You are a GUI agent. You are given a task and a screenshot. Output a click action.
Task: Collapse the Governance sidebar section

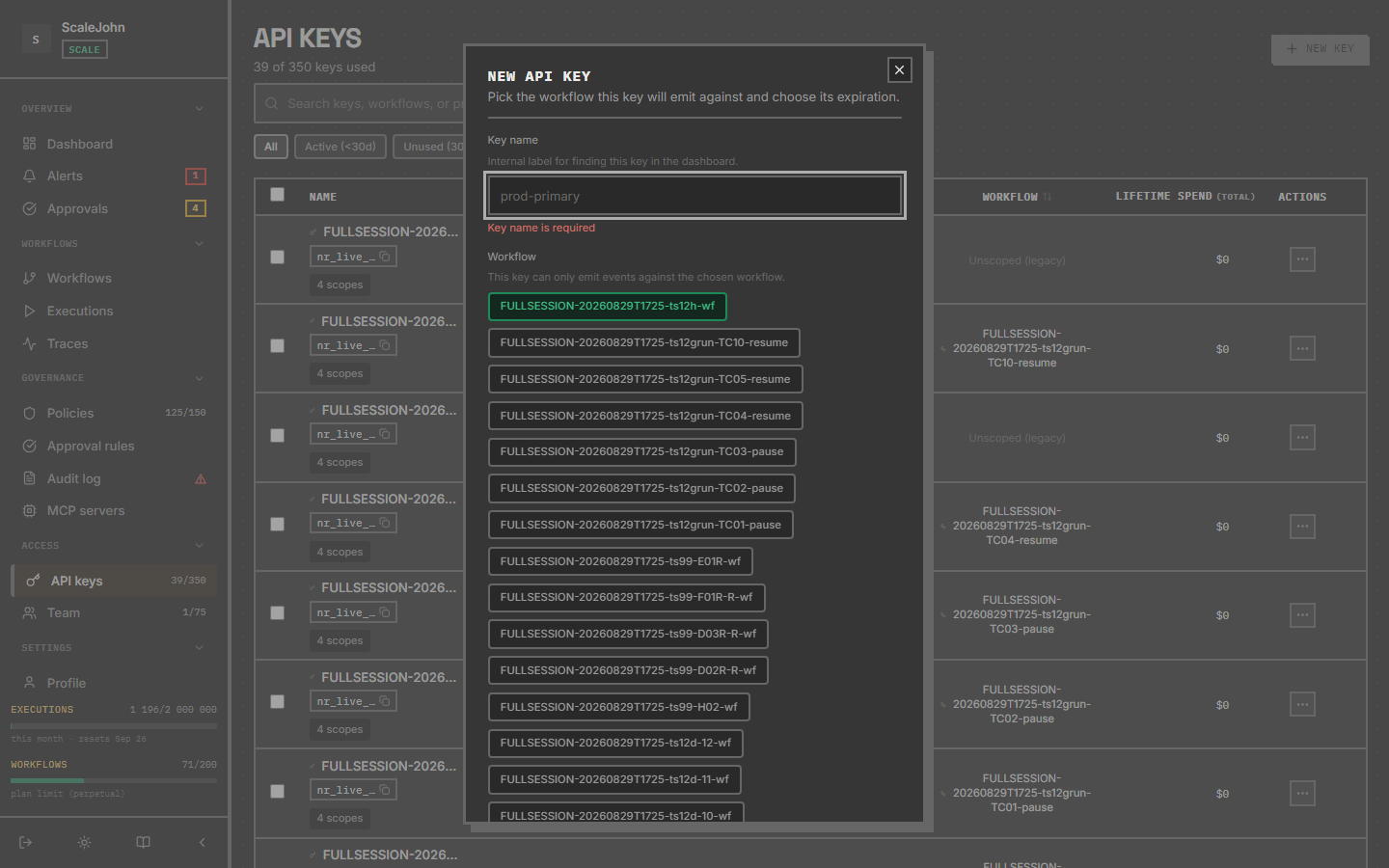click(x=200, y=378)
